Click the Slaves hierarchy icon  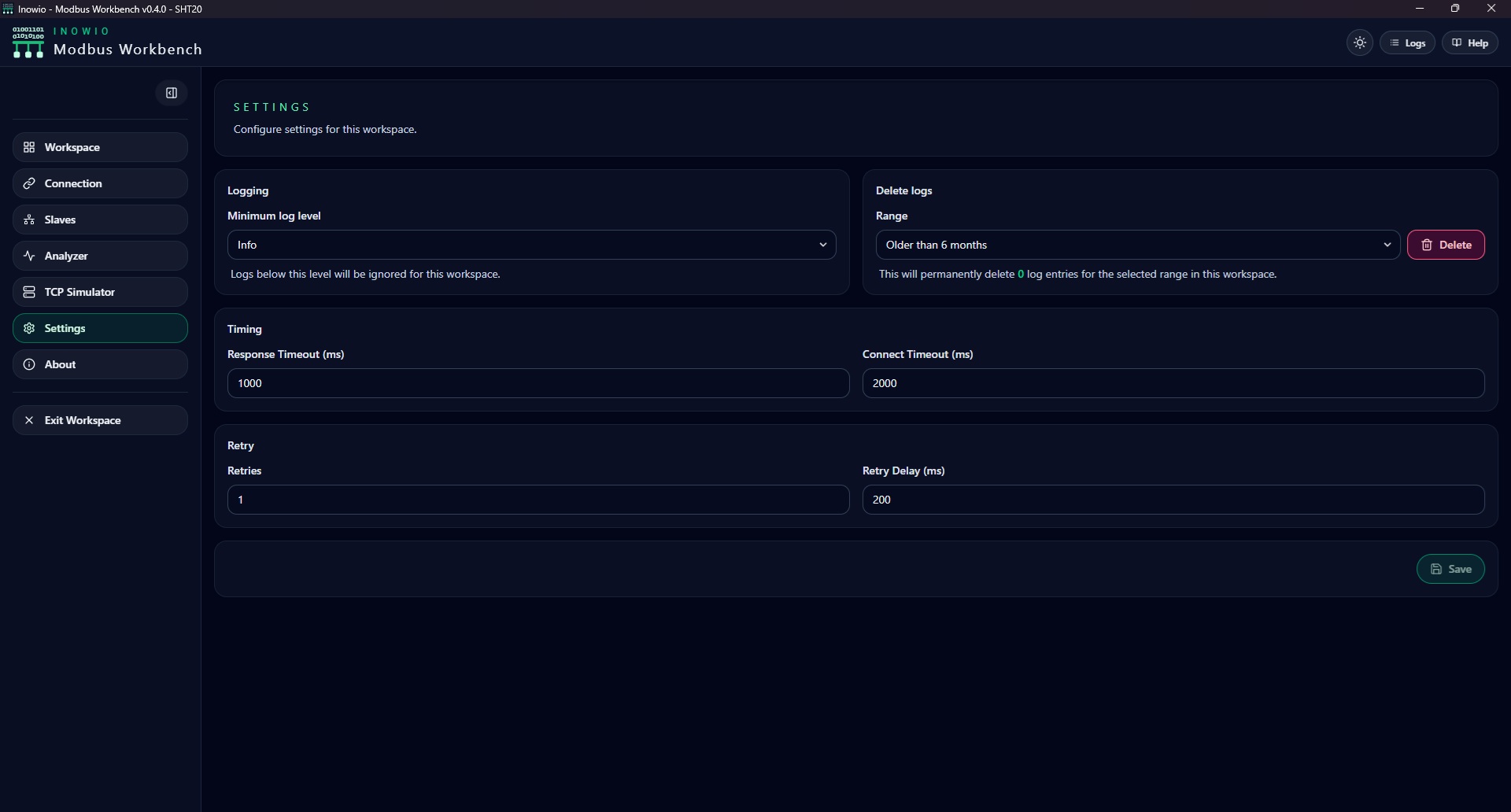click(29, 220)
